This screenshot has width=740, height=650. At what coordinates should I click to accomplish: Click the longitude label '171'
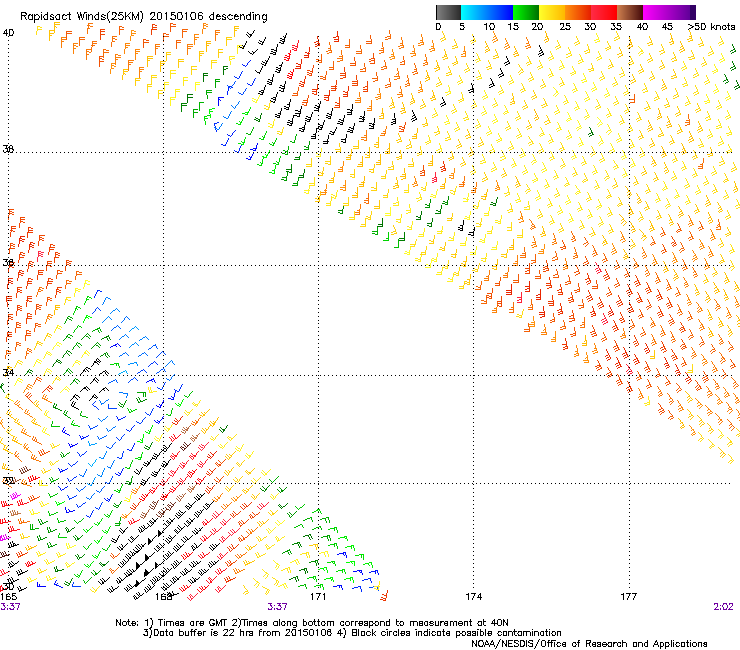[x=318, y=597]
